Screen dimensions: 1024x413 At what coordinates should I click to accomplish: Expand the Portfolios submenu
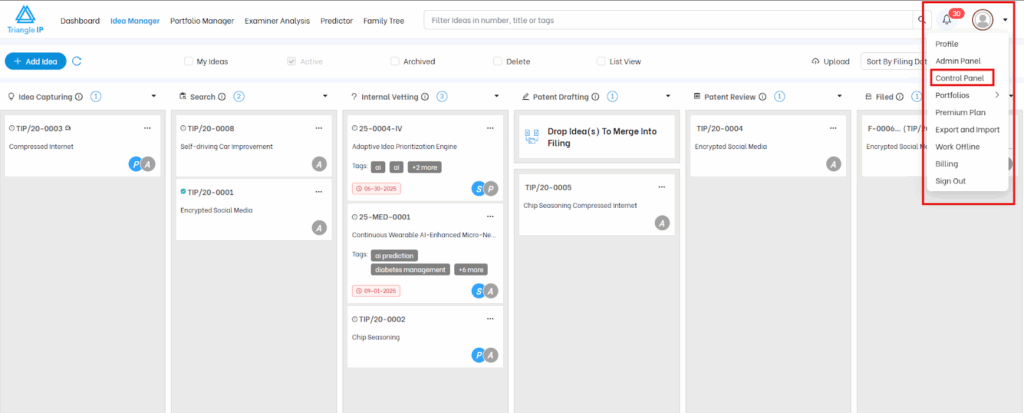pyautogui.click(x=997, y=95)
